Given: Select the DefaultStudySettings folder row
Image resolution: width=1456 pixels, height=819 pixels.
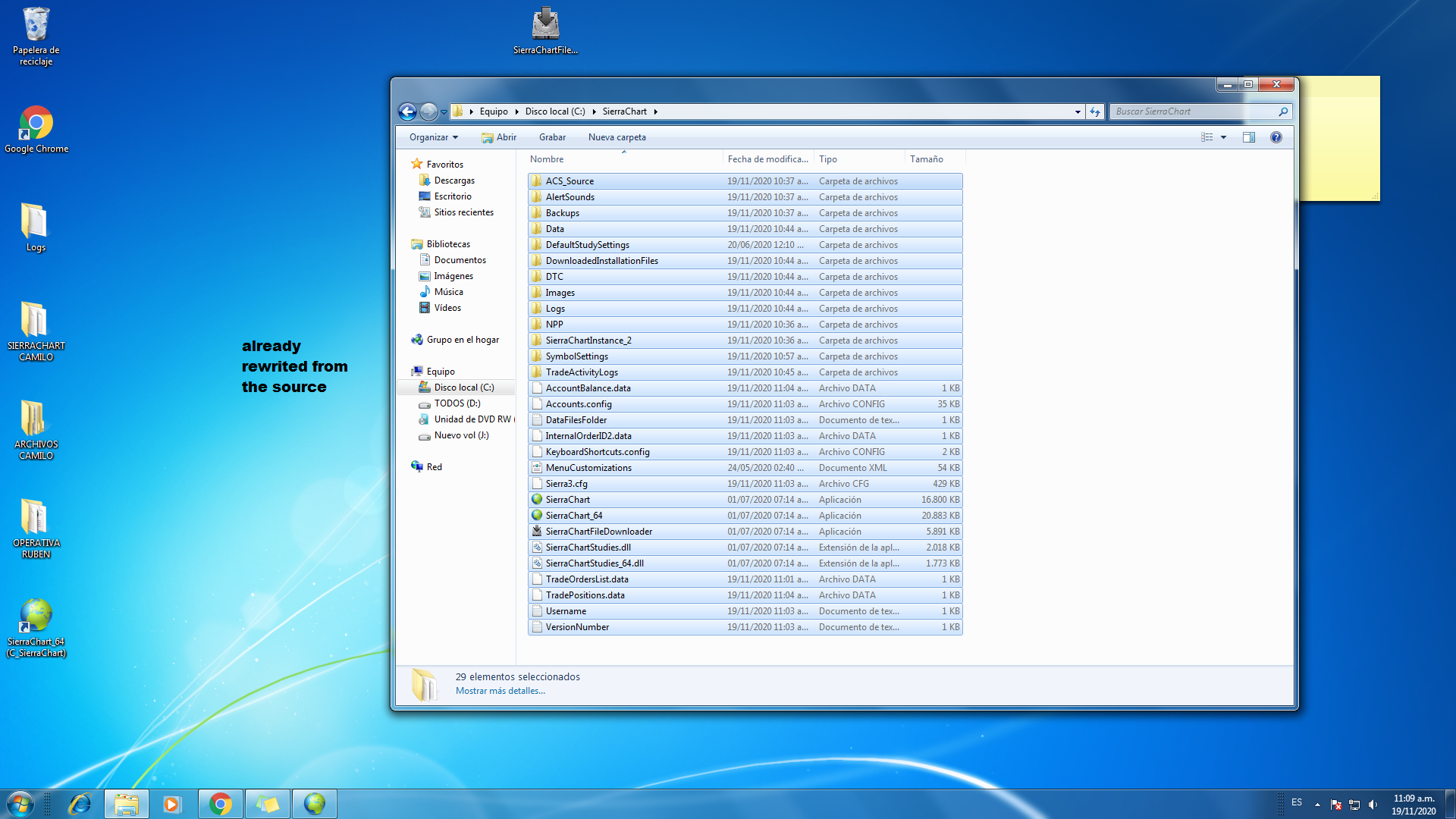Looking at the screenshot, I should tap(745, 245).
